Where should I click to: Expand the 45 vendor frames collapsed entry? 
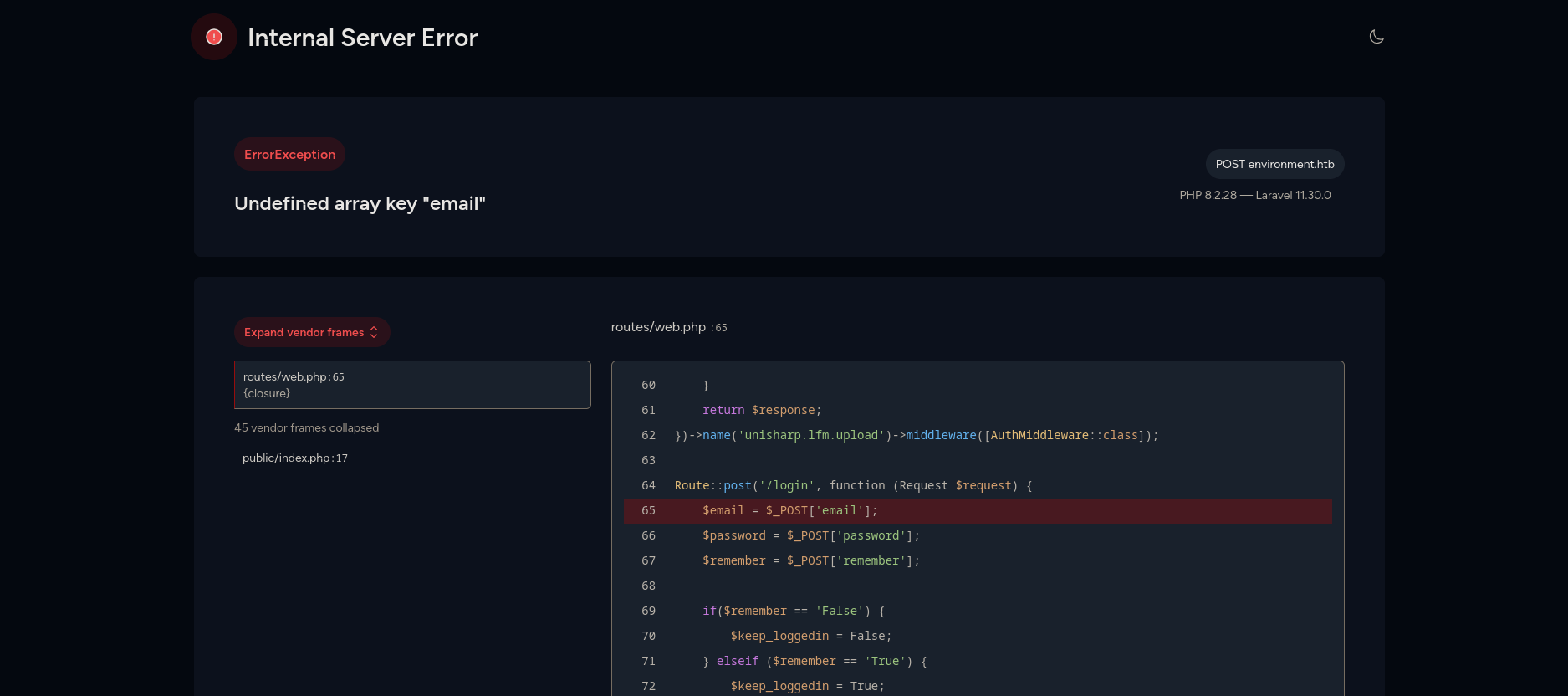pyautogui.click(x=306, y=427)
